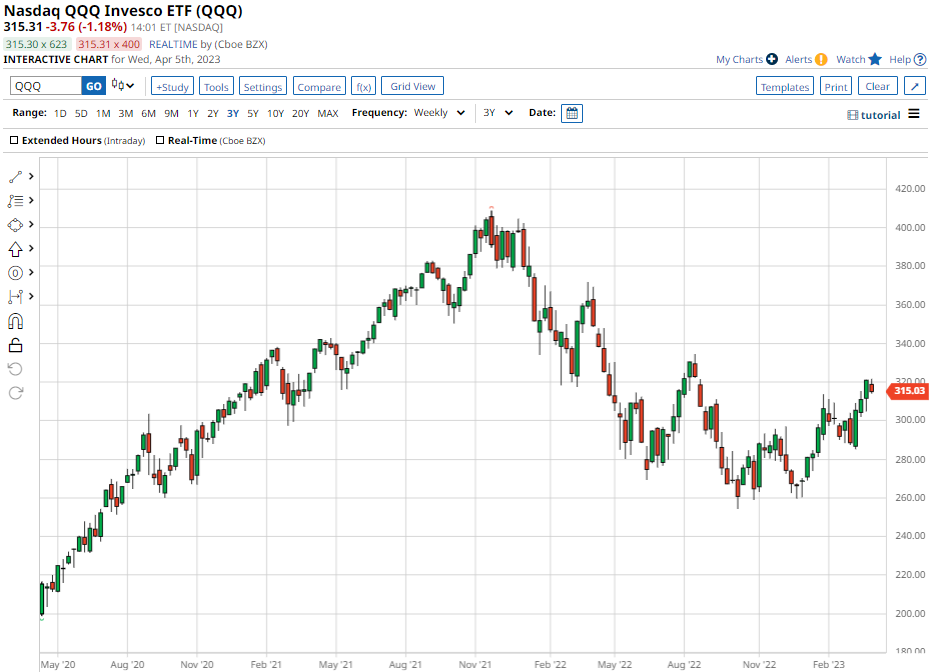This screenshot has height=672, width=938.
Task: Click the bid quote 315.30 x 623
Action: (x=36, y=44)
